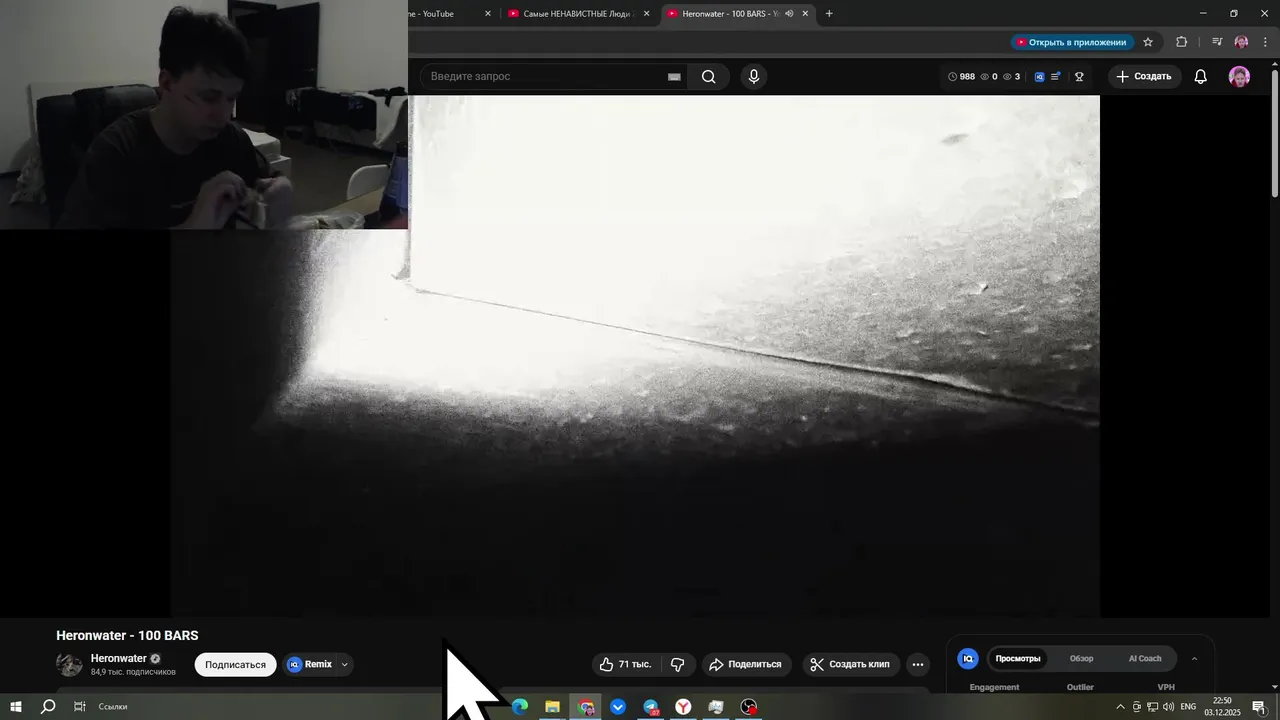Viewport: 1280px width, 720px height.
Task: Close the Самые НЕНАВИСТНЫЕ Люди tab
Action: pyautogui.click(x=646, y=14)
